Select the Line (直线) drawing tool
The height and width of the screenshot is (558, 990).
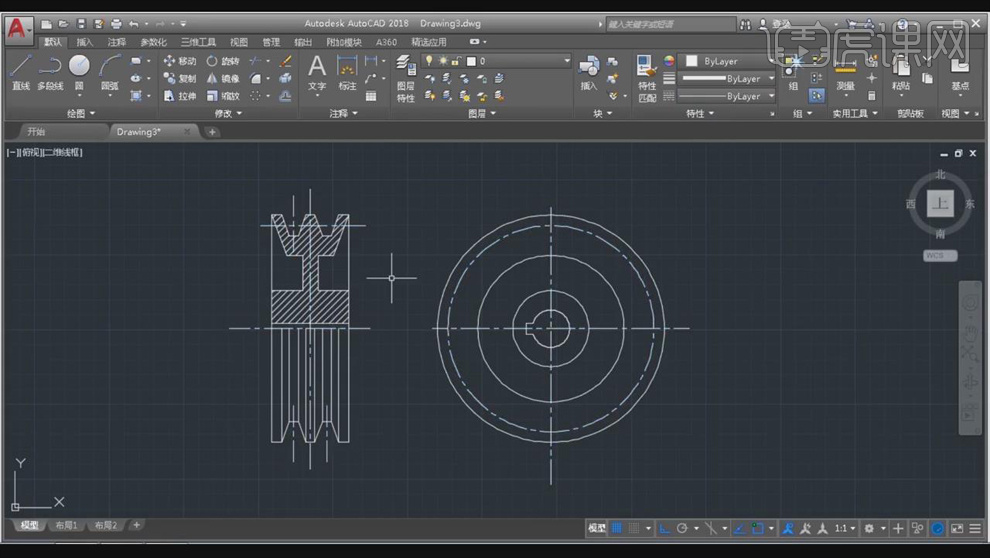coord(20,71)
